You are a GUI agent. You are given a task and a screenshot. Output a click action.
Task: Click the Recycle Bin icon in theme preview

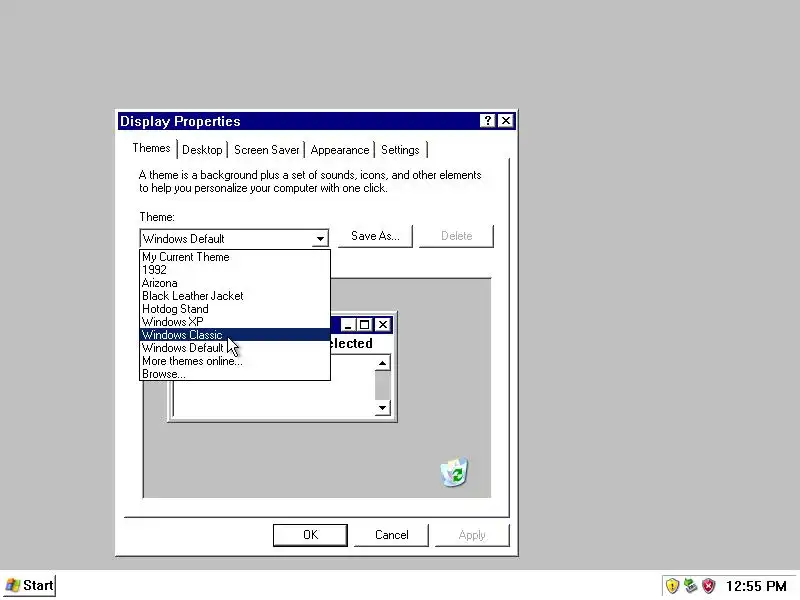(454, 472)
